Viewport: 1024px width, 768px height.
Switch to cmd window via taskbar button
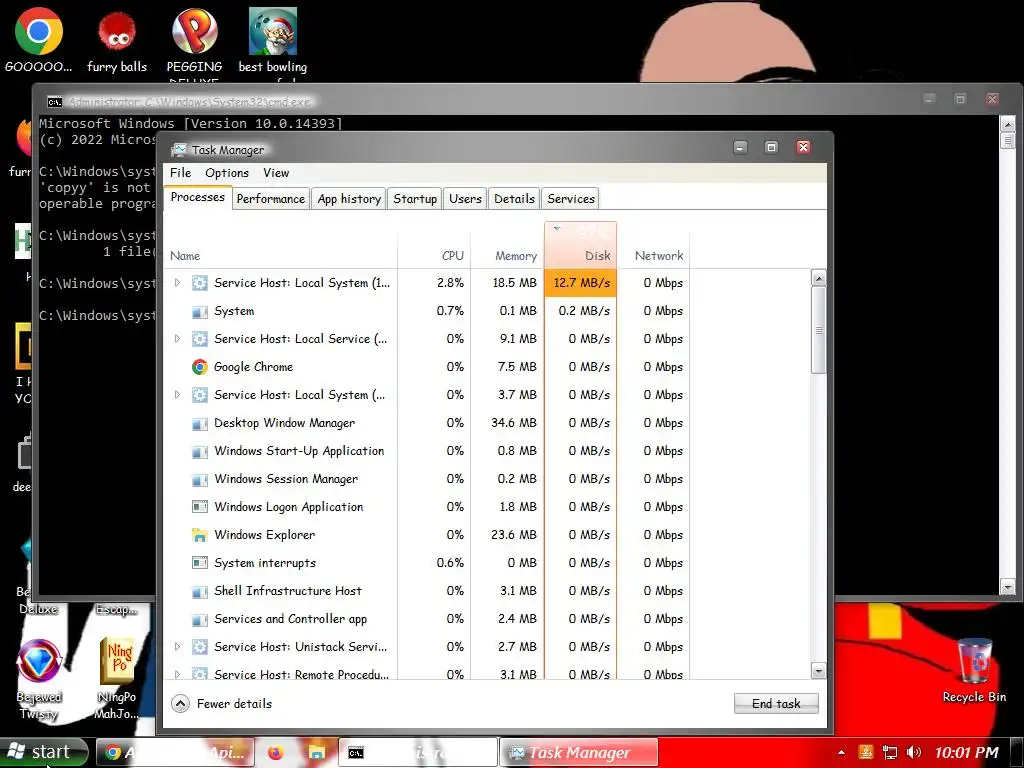click(x=418, y=753)
